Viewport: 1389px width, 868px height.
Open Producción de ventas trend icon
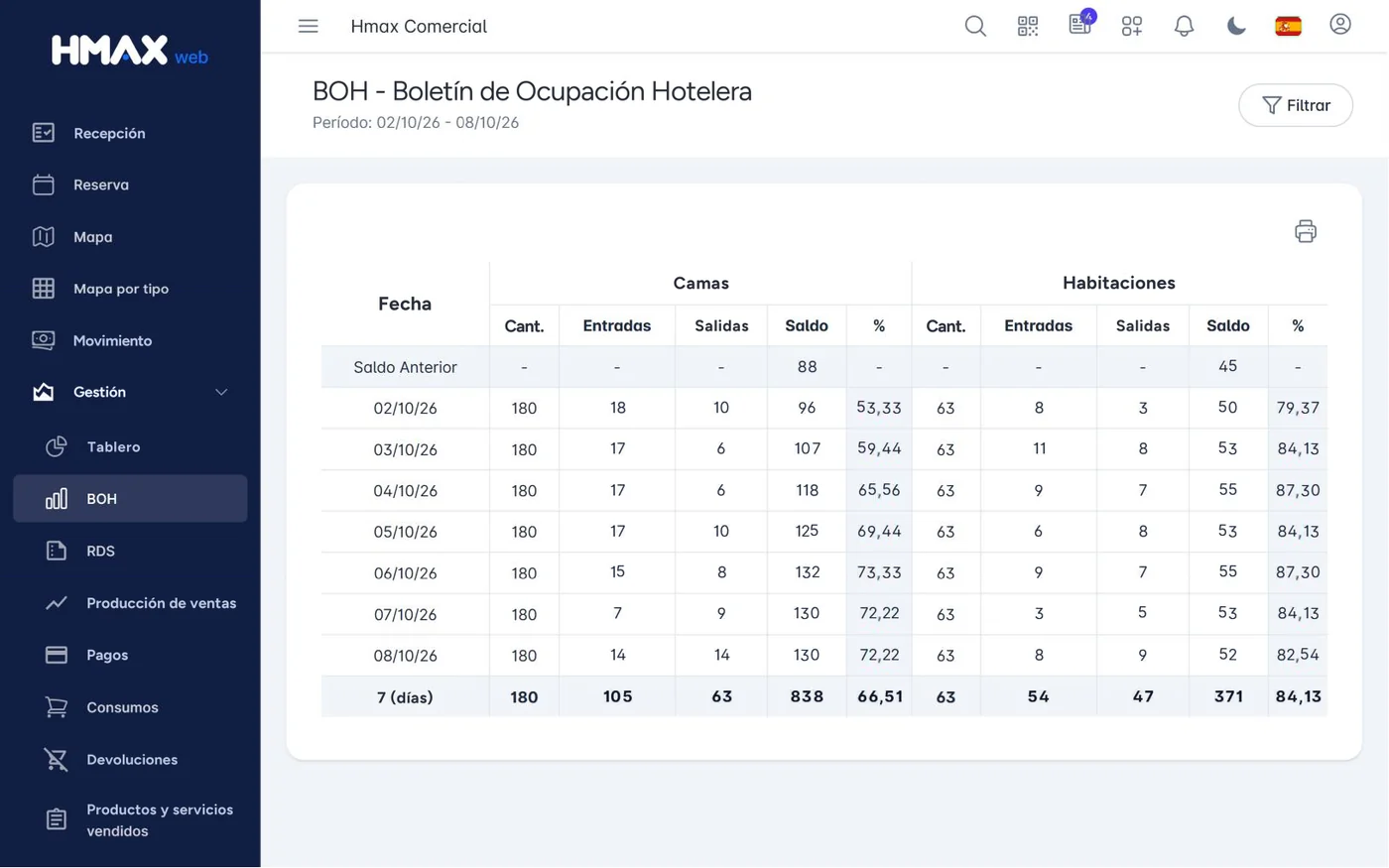point(57,603)
